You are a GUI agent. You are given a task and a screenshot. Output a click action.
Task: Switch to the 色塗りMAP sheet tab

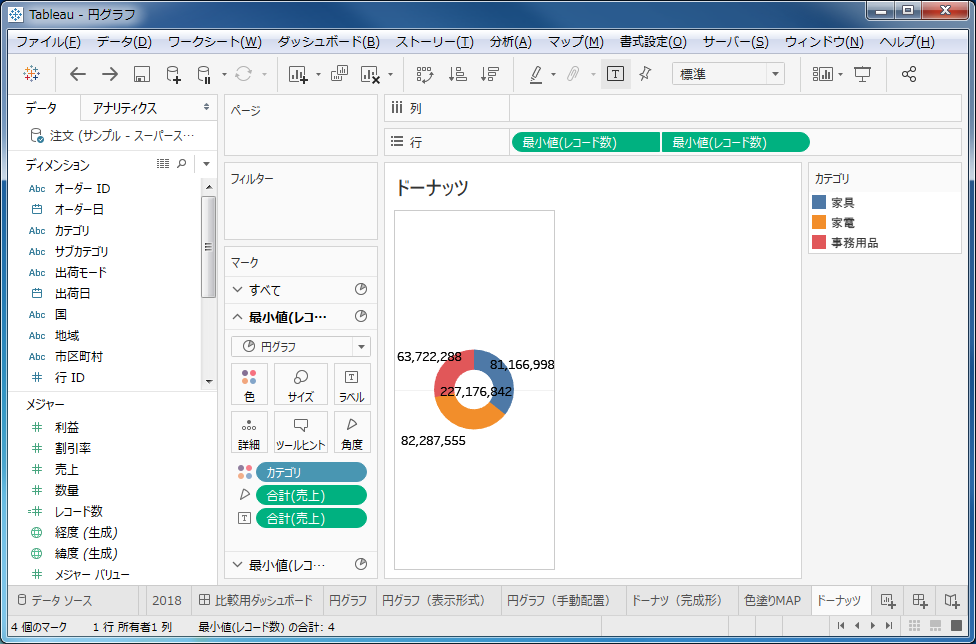[772, 600]
